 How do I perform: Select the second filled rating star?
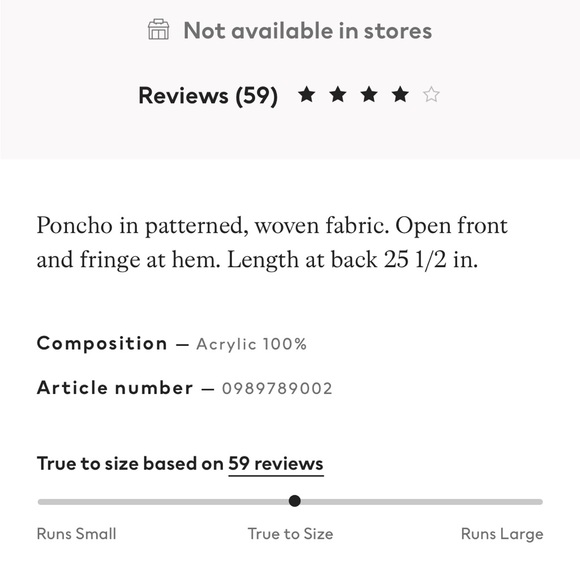coord(338,95)
